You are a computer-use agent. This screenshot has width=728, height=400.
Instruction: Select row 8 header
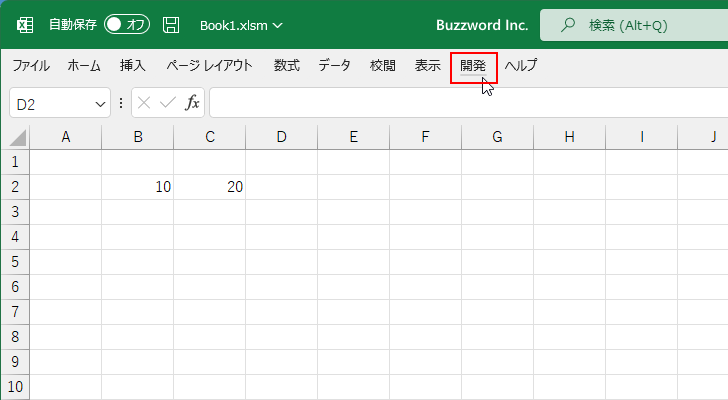click(15, 337)
